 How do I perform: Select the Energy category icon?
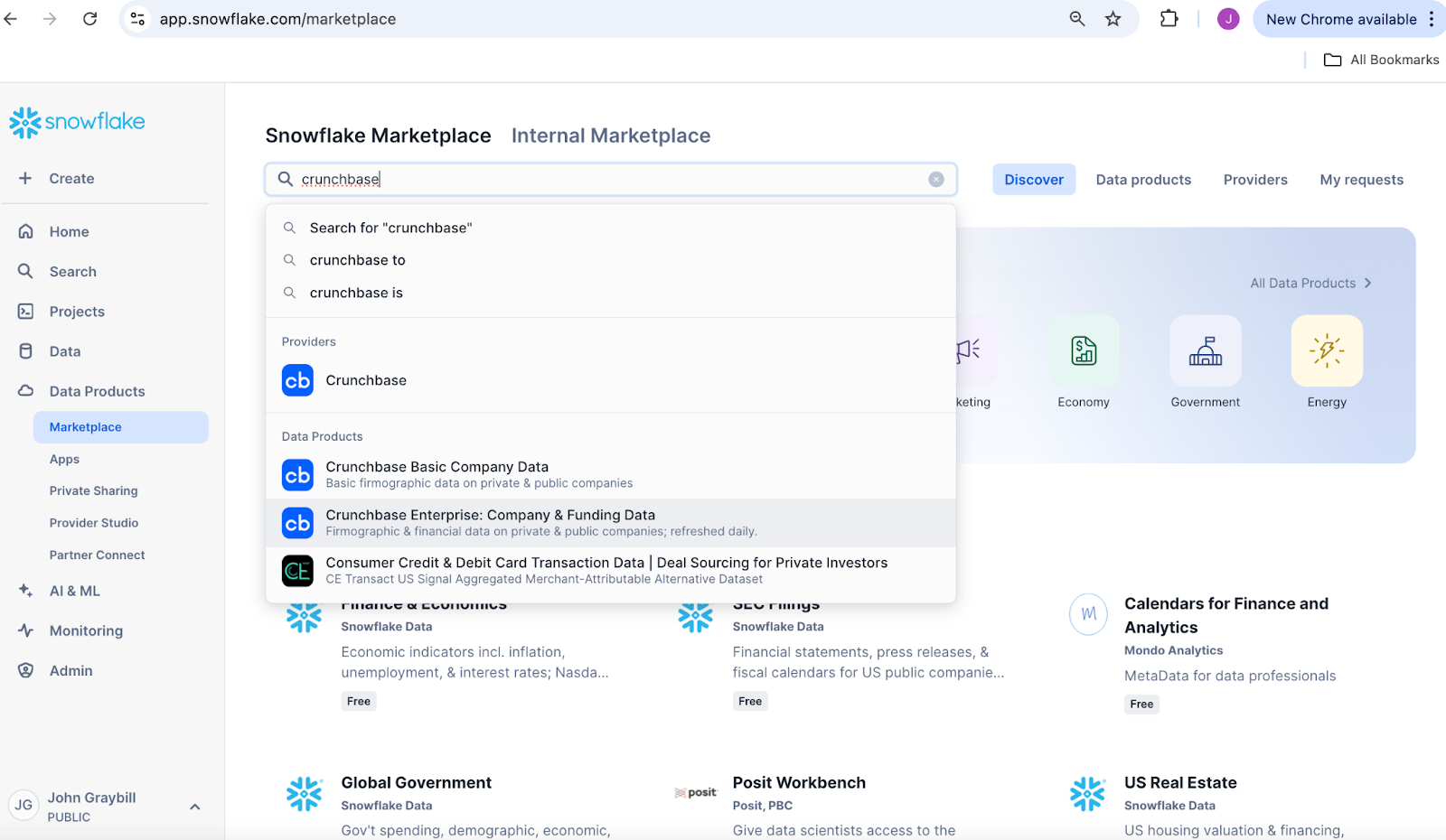1327,350
